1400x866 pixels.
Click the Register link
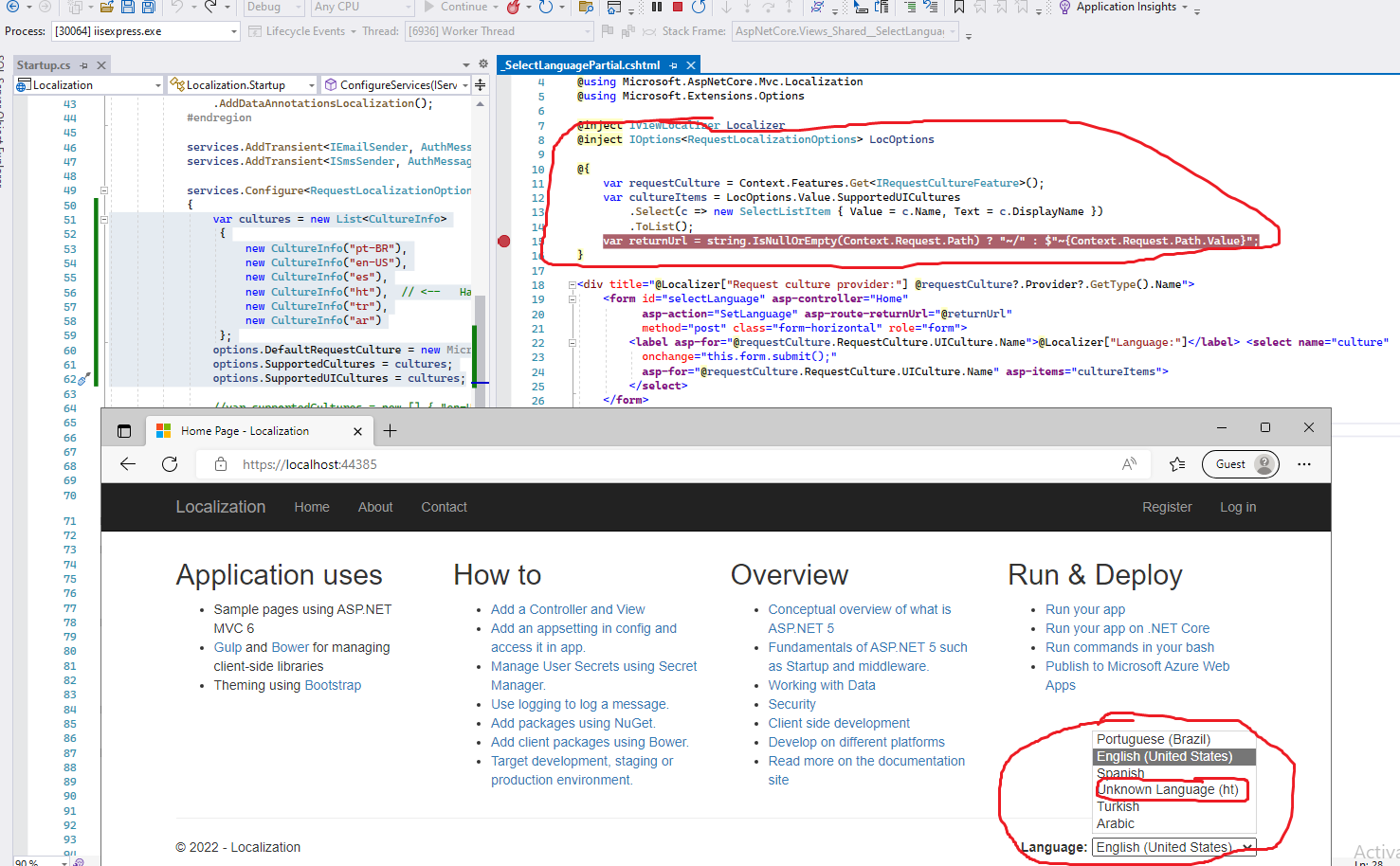(x=1167, y=507)
